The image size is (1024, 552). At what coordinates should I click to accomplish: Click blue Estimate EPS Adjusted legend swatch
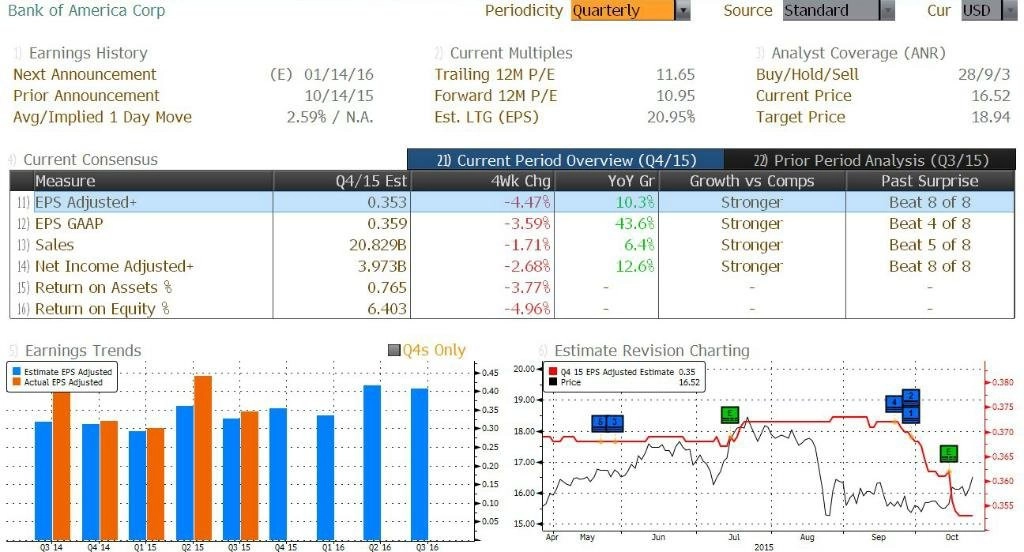[16, 372]
